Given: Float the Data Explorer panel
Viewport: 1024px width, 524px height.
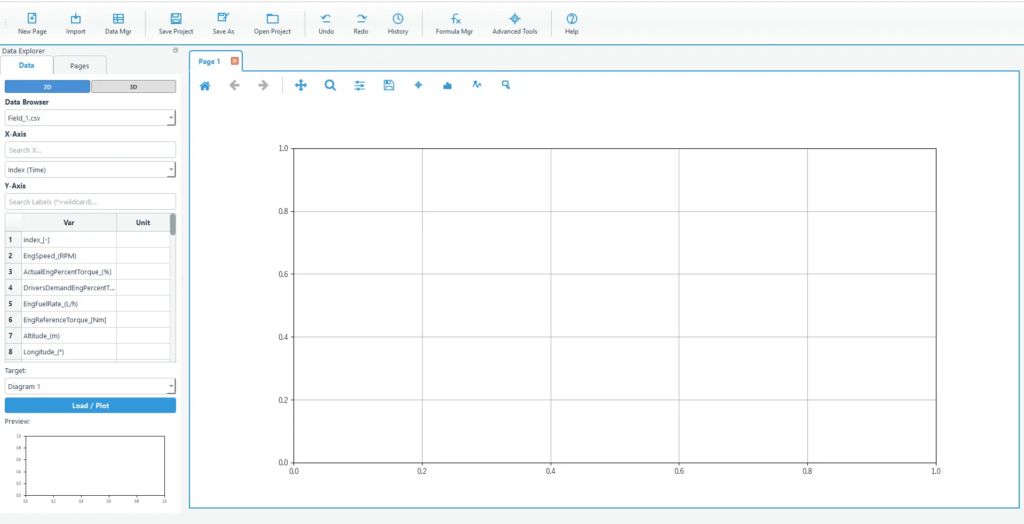Looking at the screenshot, I should coord(175,50).
